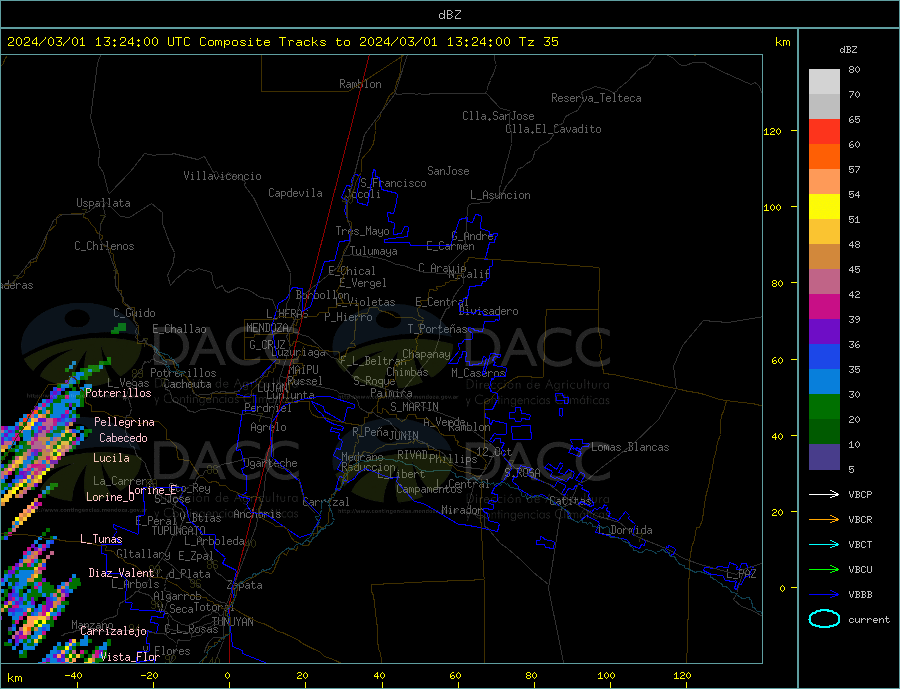Click the white VBCP arrow legend icon
The height and width of the screenshot is (689, 900).
click(824, 494)
